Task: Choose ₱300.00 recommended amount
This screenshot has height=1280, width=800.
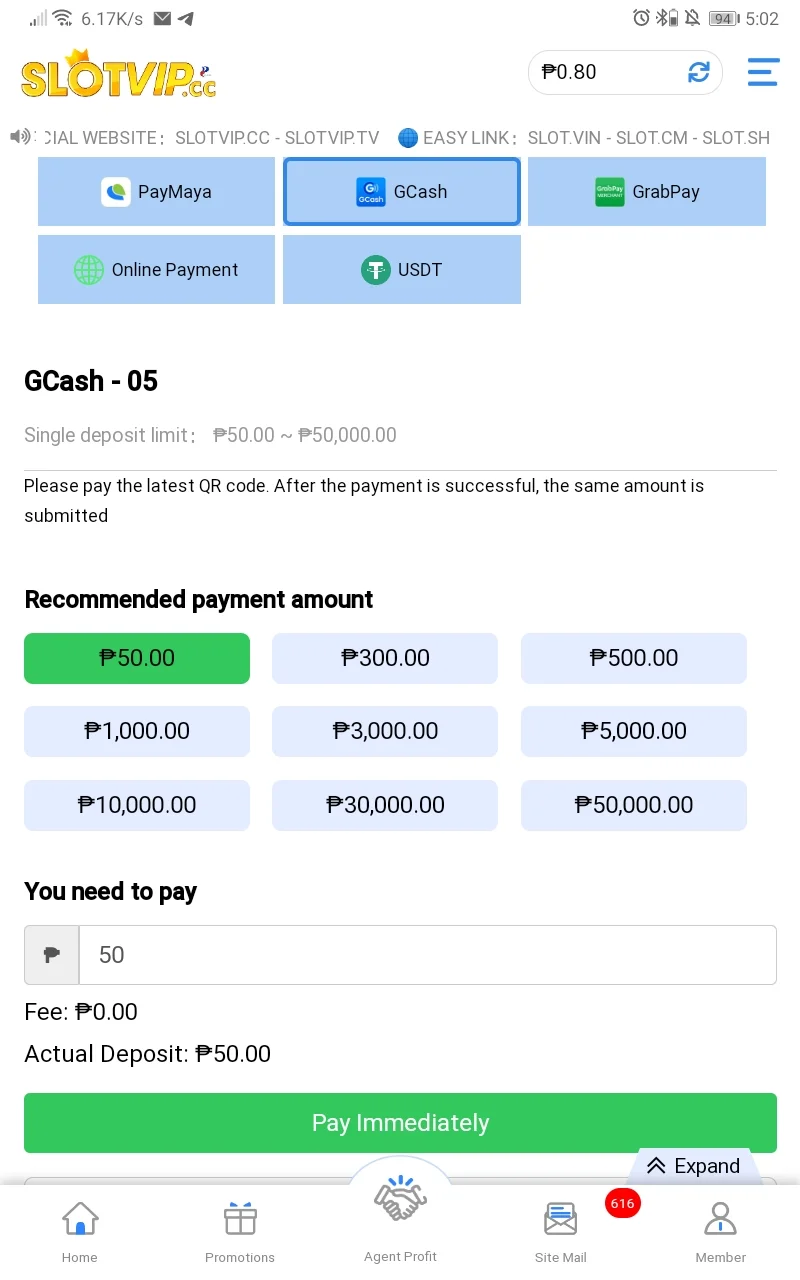Action: [385, 658]
